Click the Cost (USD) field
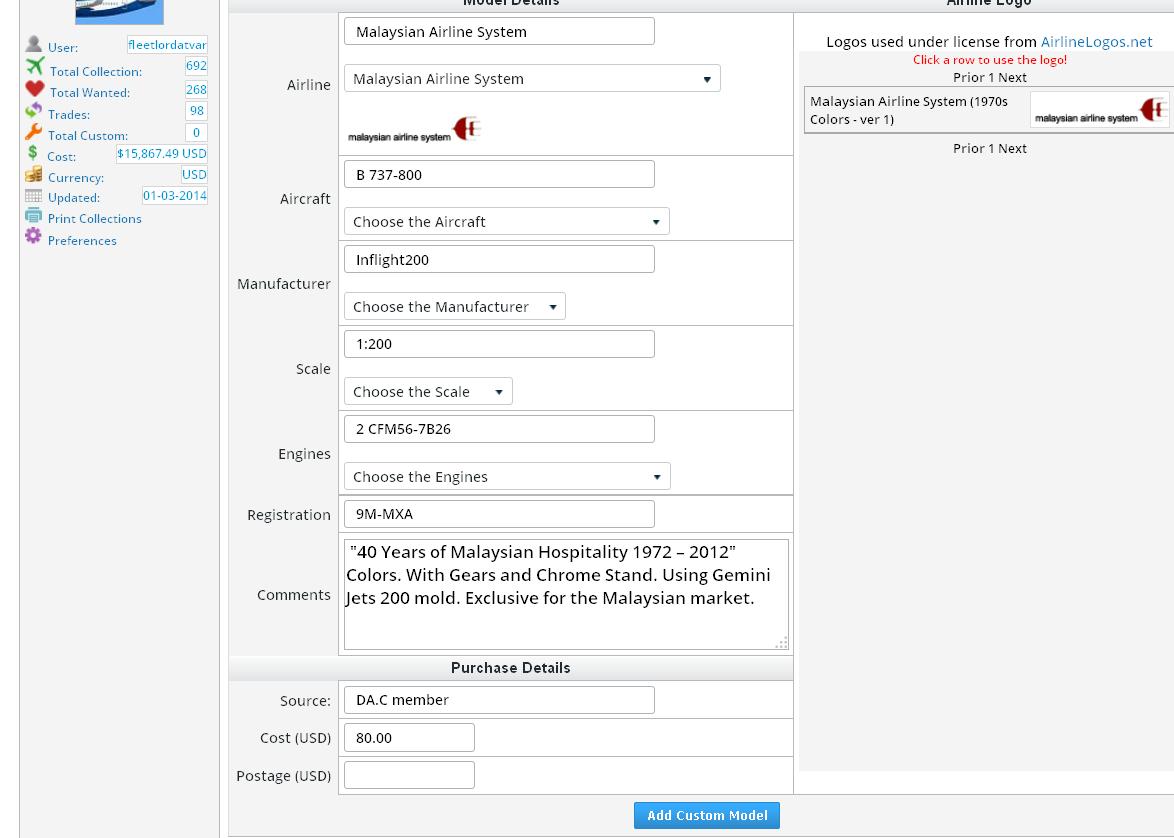Viewport: 1174px width, 838px height. point(409,738)
